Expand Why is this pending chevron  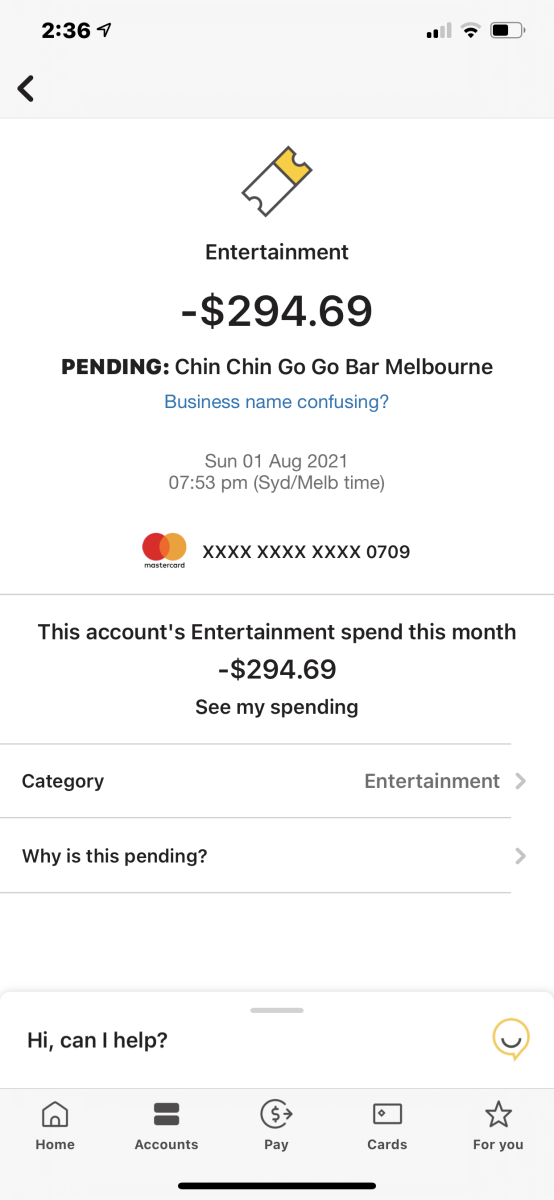pyautogui.click(x=520, y=856)
